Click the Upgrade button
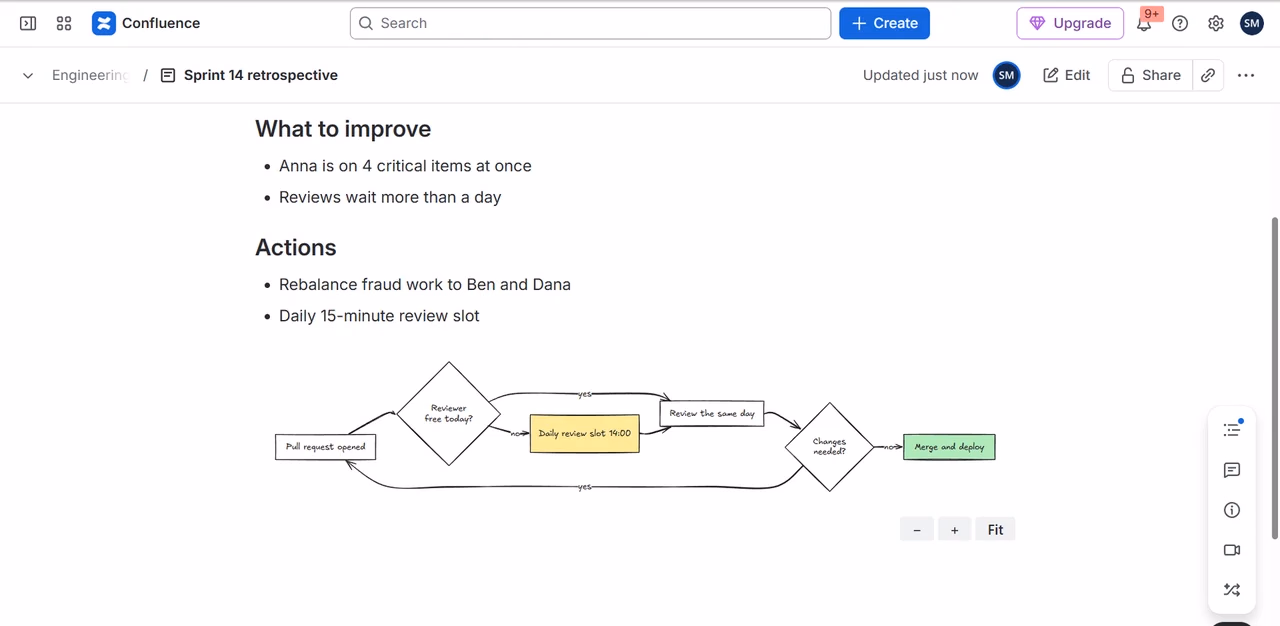1280x626 pixels. (1070, 23)
